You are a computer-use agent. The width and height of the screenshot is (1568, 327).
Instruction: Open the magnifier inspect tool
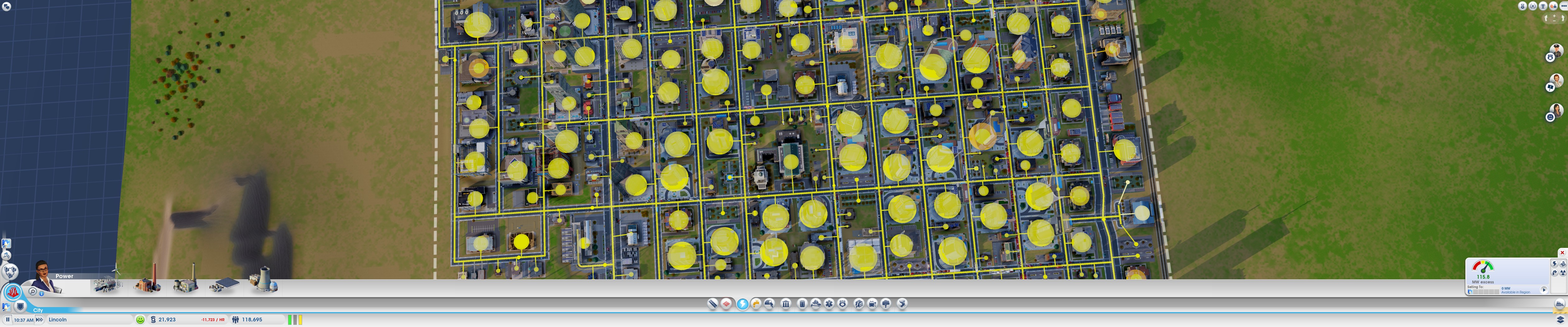pyautogui.click(x=33, y=292)
